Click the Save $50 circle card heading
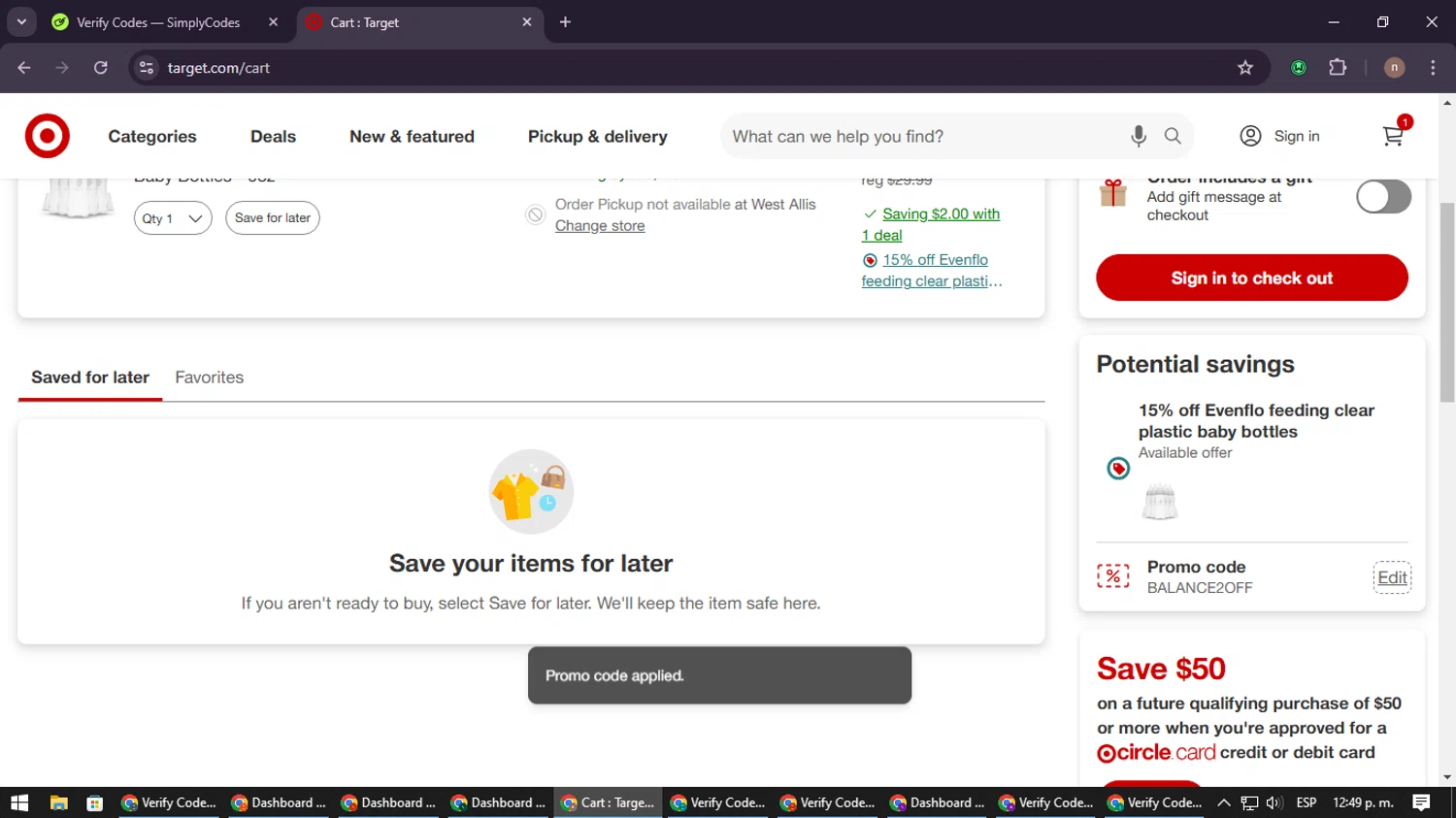 tap(1161, 669)
